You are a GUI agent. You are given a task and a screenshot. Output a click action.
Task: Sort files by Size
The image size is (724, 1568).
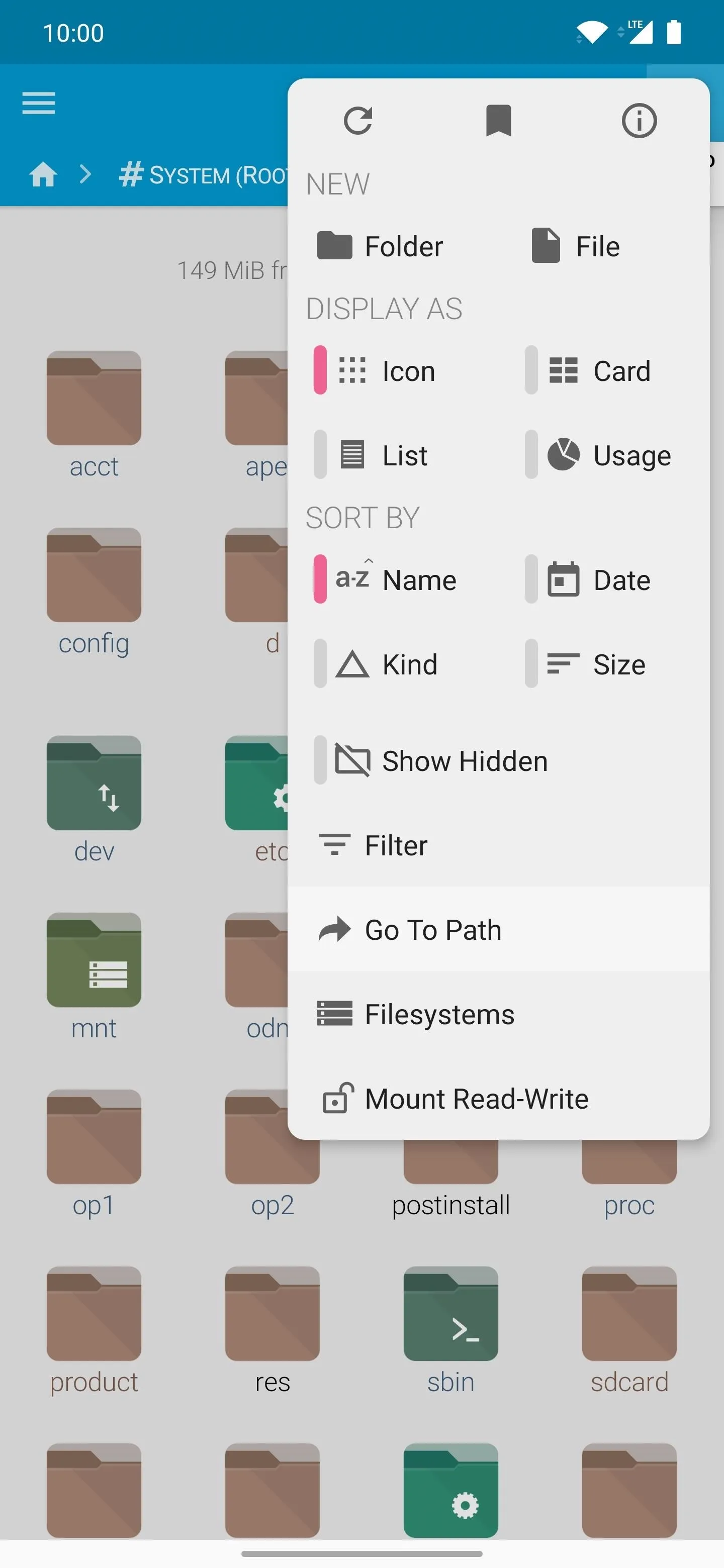tap(597, 664)
